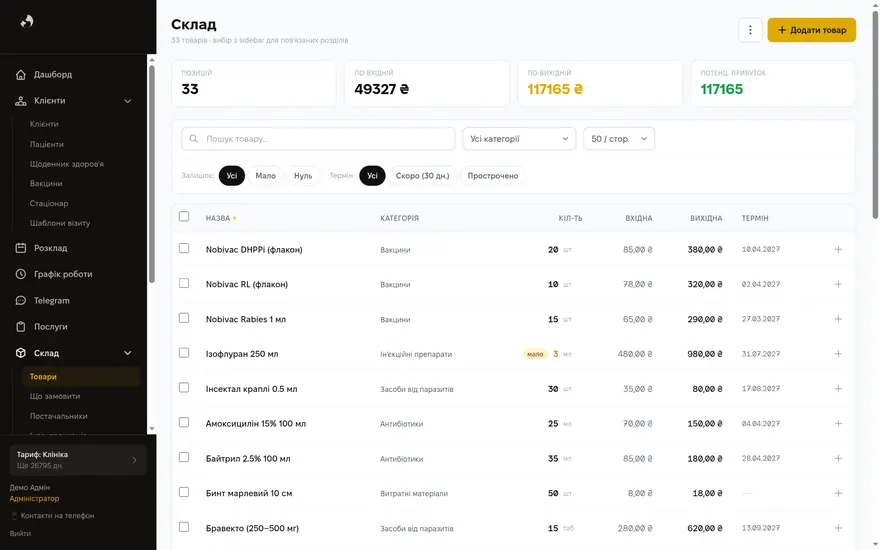Click sort arrow next to НАЗВА header
The height and width of the screenshot is (550, 880).
pyautogui.click(x=235, y=218)
